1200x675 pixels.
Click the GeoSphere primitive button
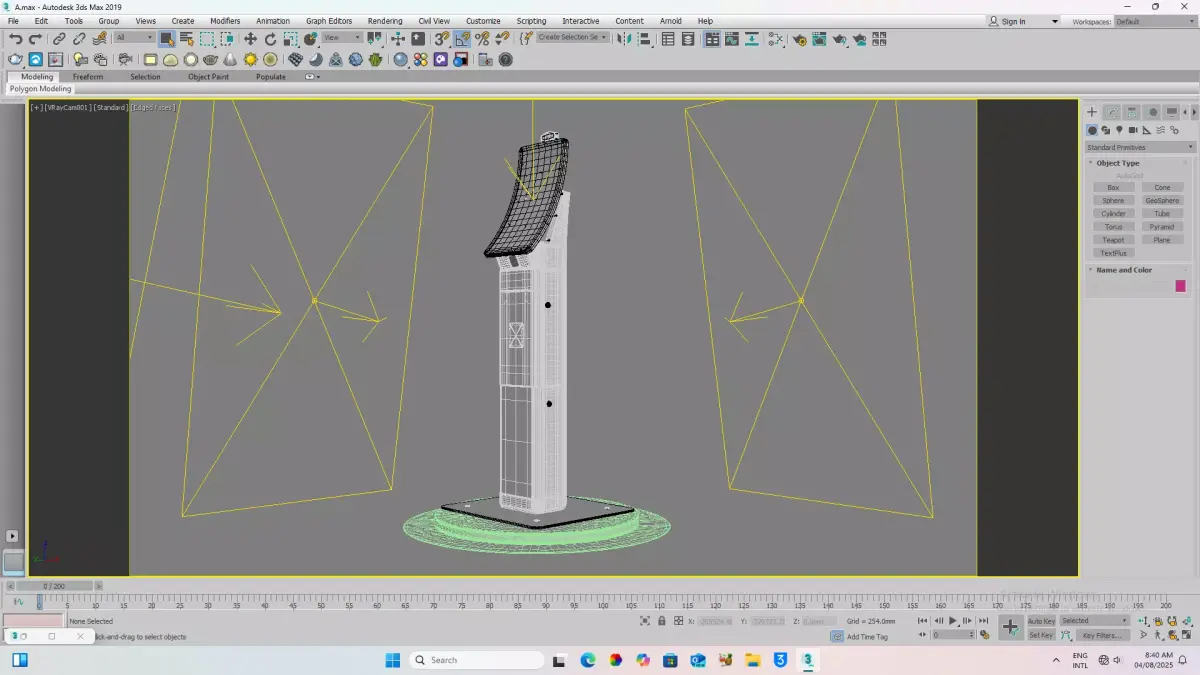[x=1162, y=201]
